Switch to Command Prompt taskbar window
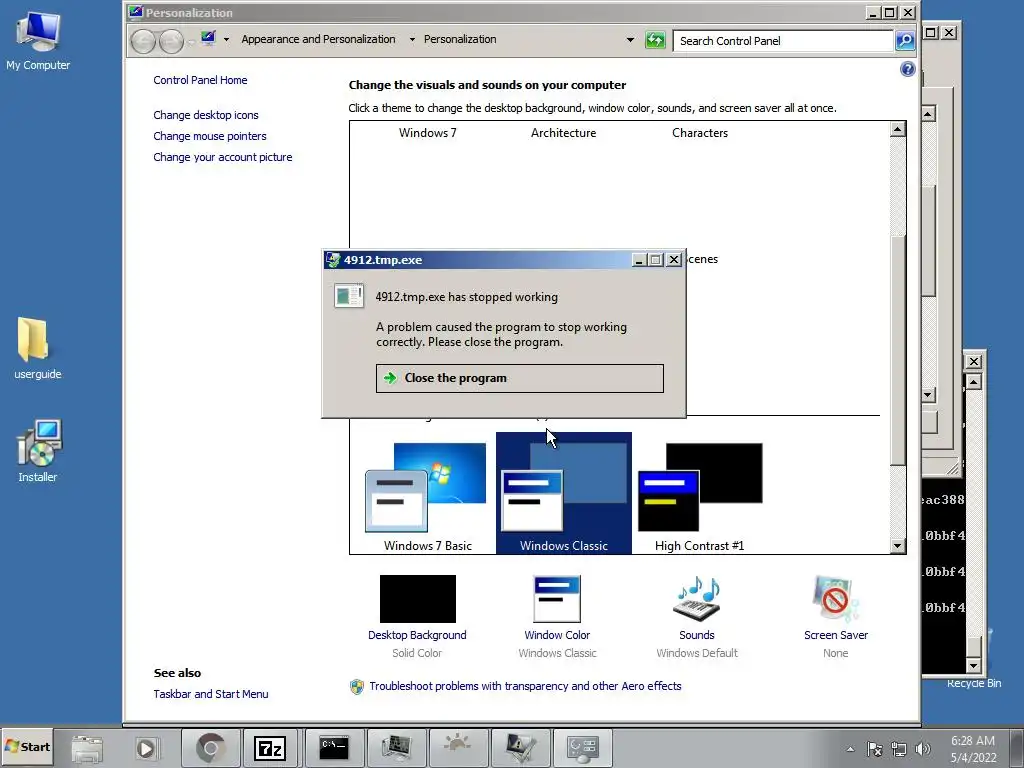 (334, 748)
